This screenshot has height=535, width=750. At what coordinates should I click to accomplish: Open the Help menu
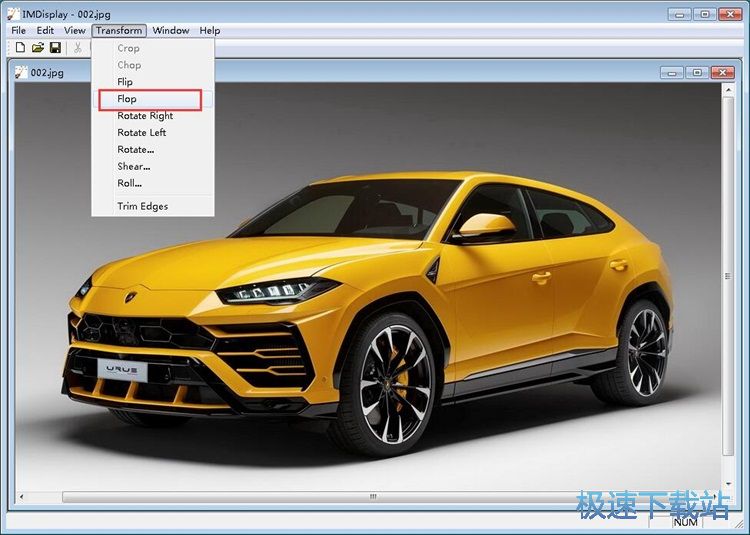[x=210, y=30]
